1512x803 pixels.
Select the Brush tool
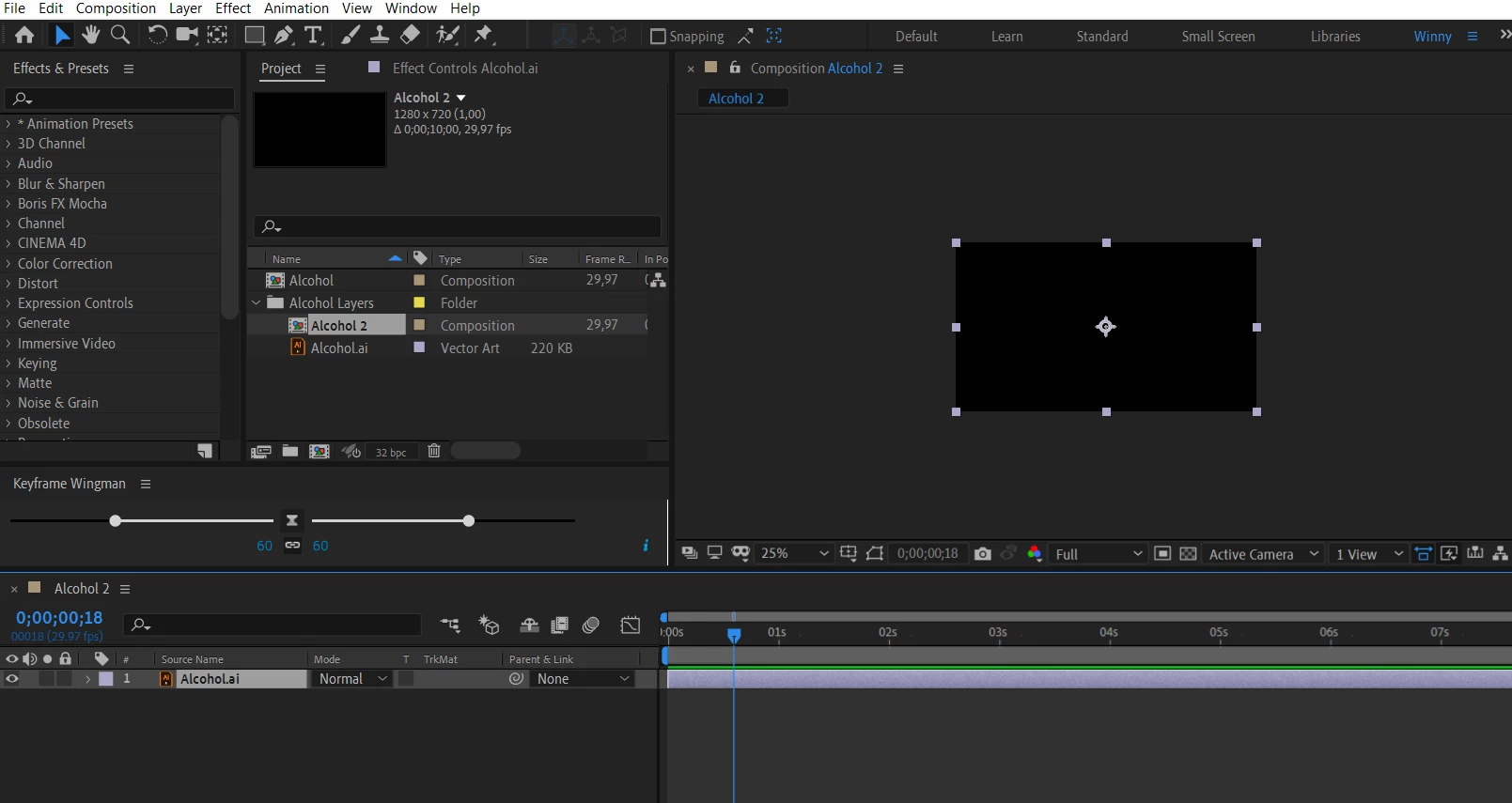(350, 35)
